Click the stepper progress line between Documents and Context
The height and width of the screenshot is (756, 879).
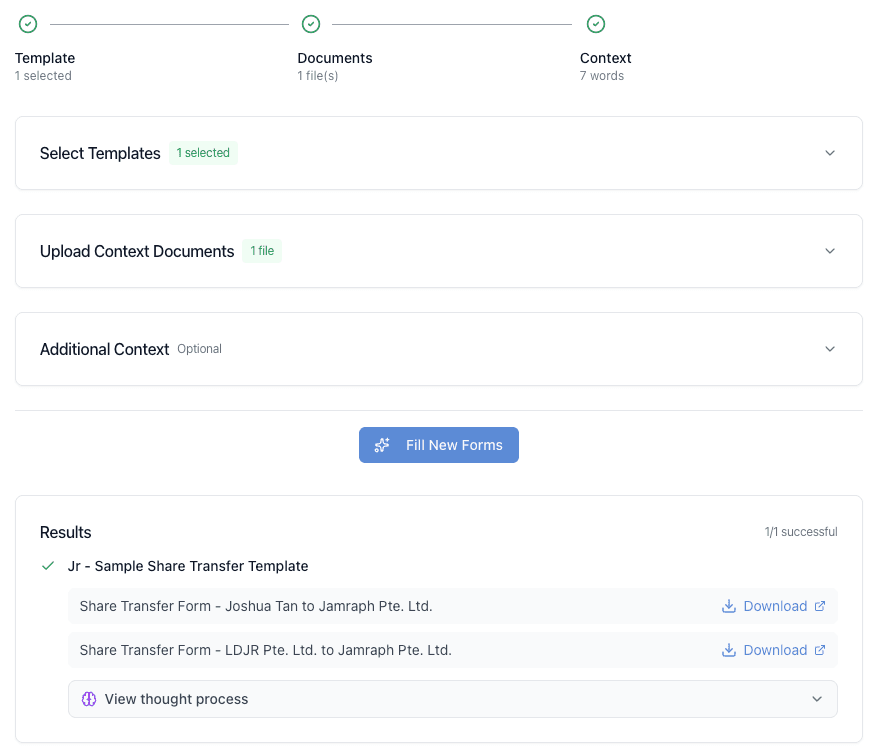[x=452, y=23]
